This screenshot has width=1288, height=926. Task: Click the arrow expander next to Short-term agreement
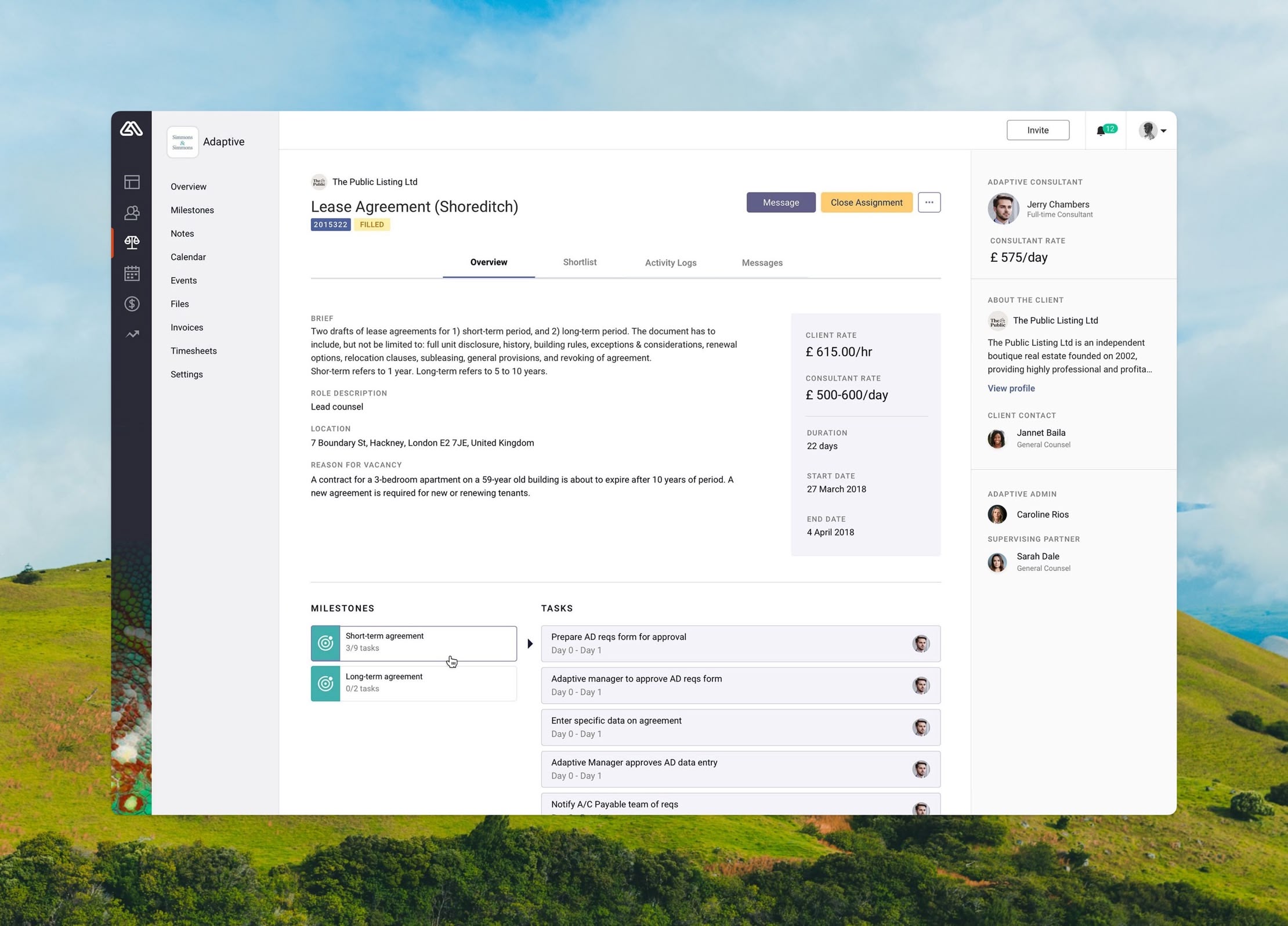(x=530, y=643)
